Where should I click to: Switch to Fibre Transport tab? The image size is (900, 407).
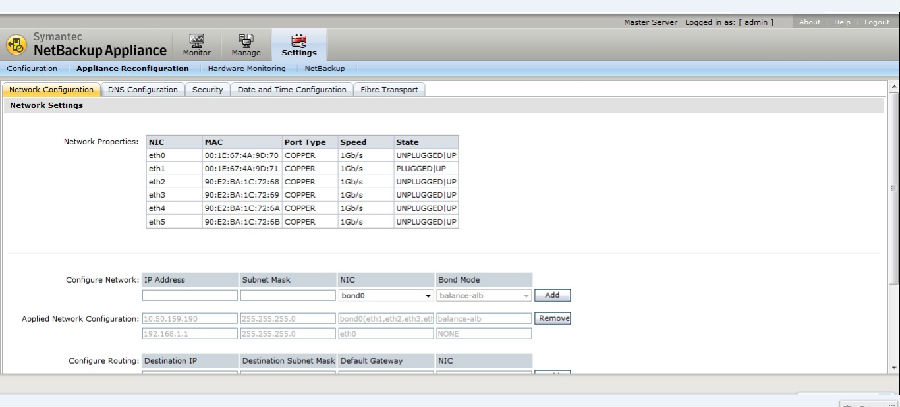[x=389, y=90]
